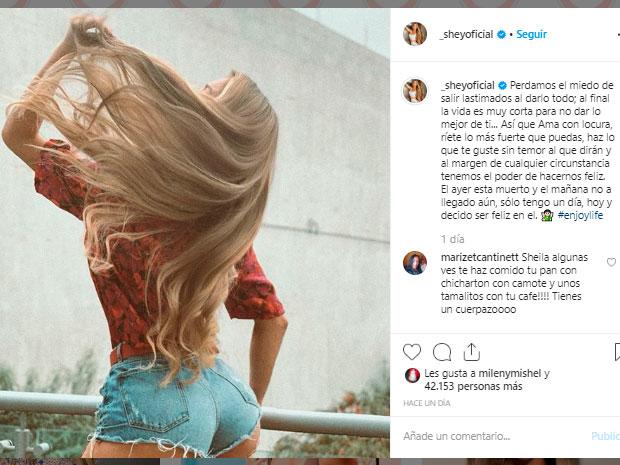Screen dimensions: 620x465
Task: Like the post with the heart icon
Action: 412,352
